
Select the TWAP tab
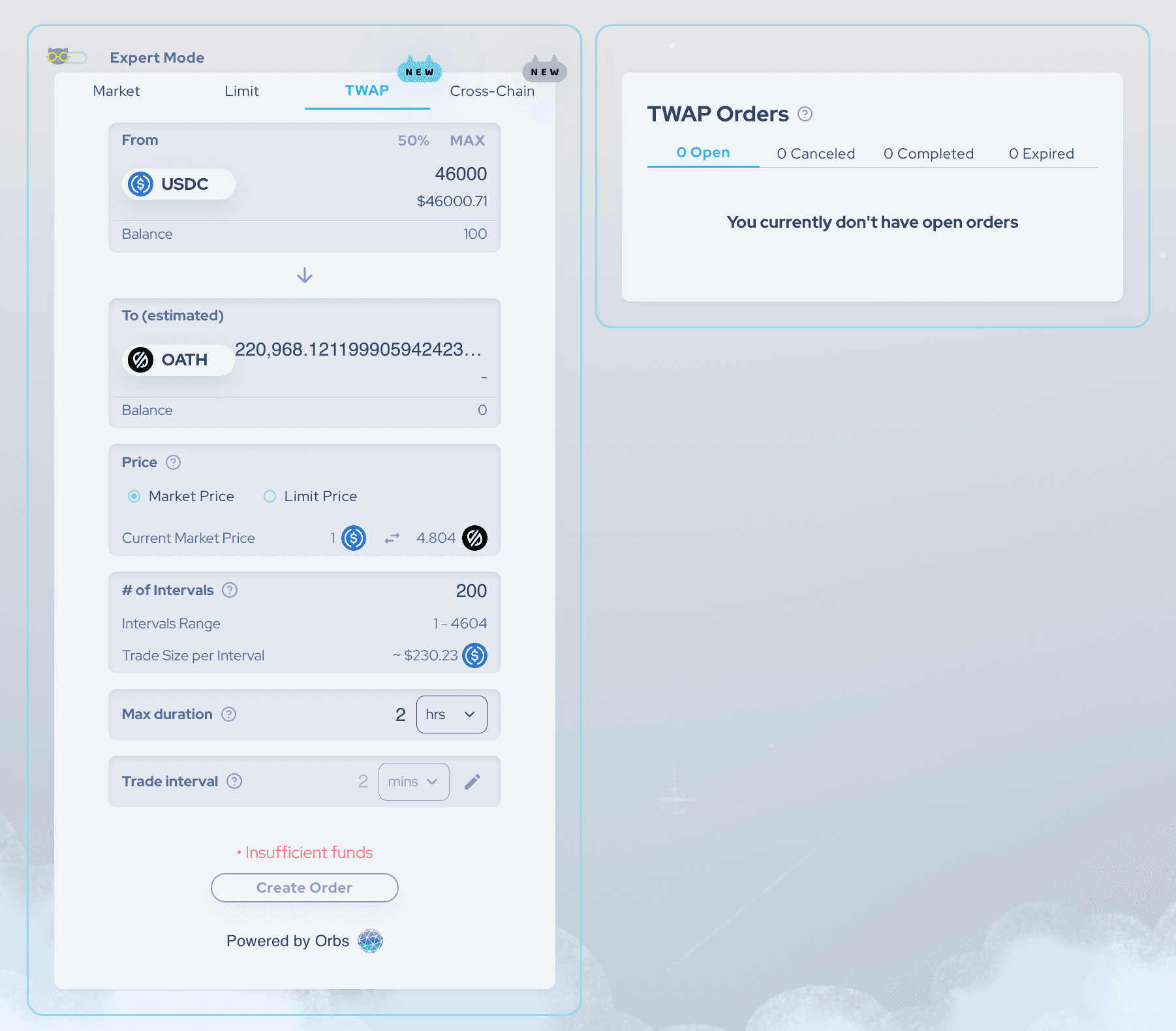(x=367, y=91)
